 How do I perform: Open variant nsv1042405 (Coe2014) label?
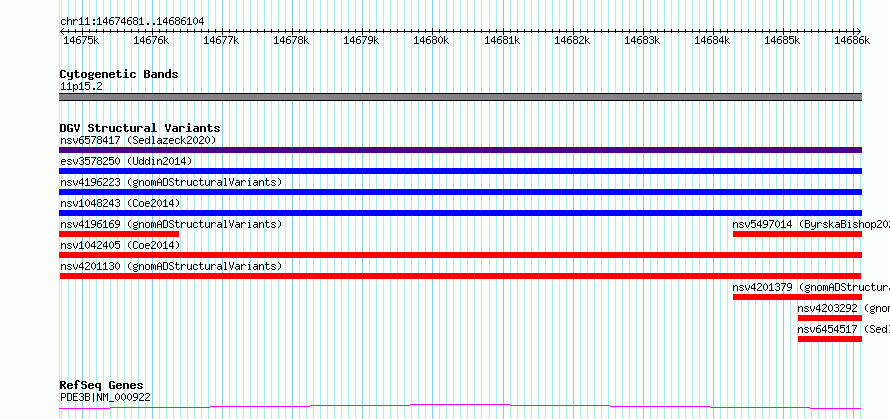pos(120,245)
